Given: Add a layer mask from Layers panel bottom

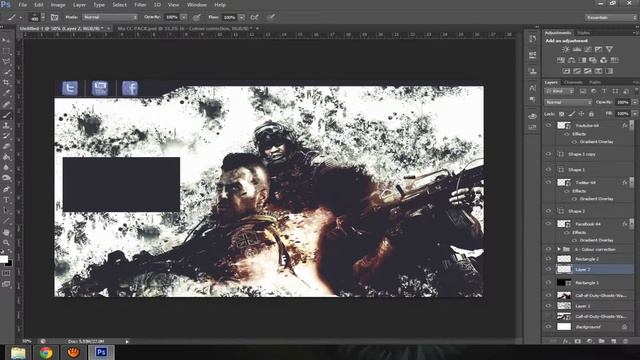Looking at the screenshot, I should click(x=578, y=341).
